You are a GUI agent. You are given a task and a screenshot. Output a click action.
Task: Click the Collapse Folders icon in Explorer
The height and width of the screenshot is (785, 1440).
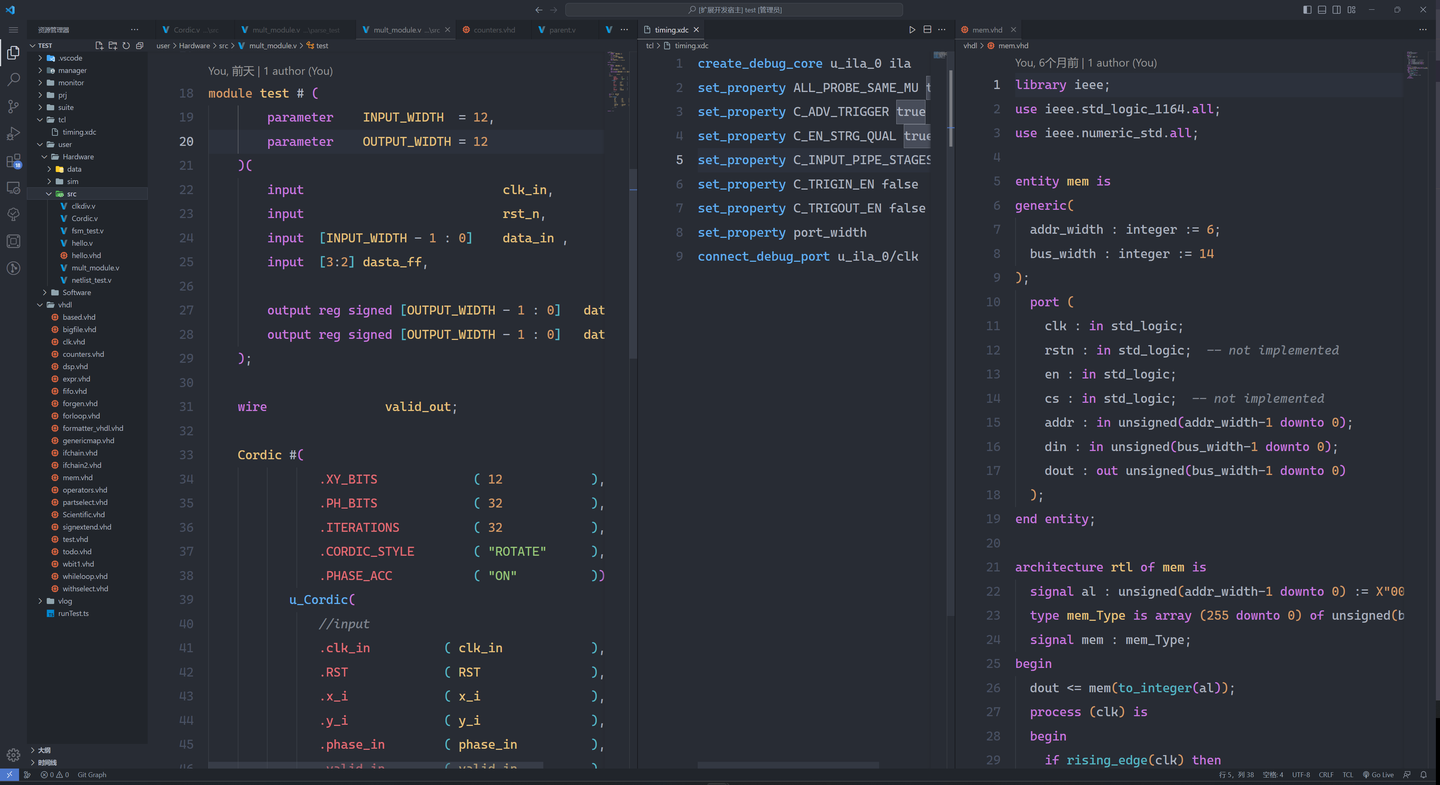tap(140, 45)
